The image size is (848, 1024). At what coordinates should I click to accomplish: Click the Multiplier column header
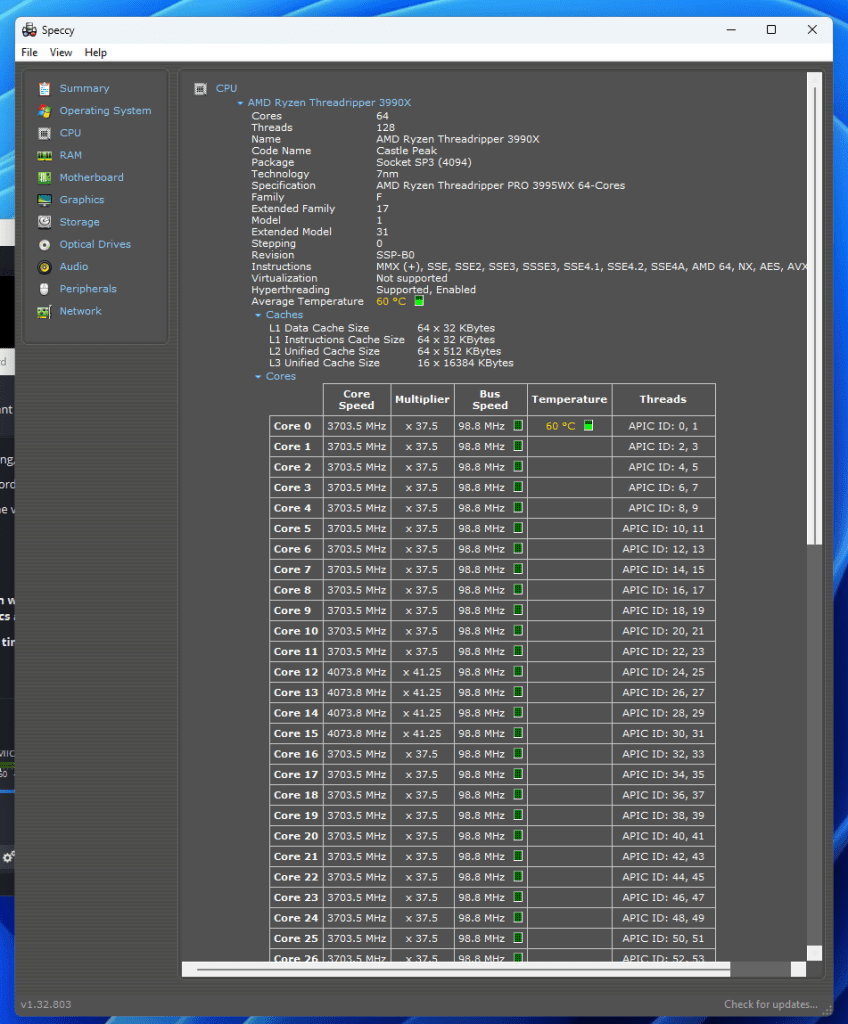point(422,400)
